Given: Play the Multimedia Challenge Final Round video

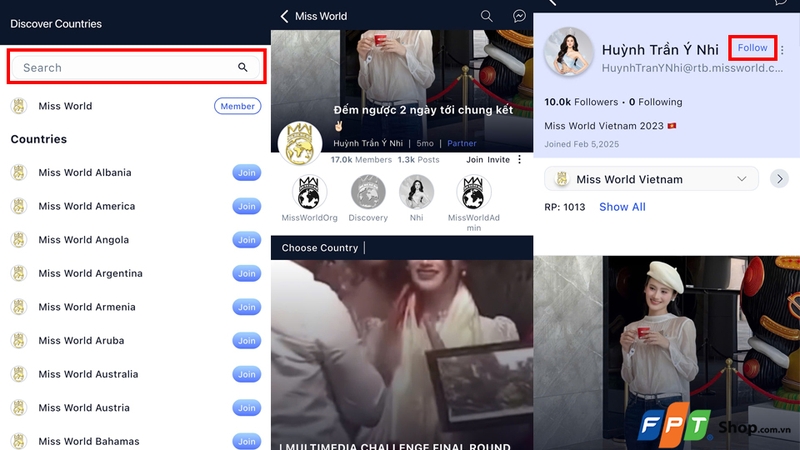Looking at the screenshot, I should click(402, 355).
